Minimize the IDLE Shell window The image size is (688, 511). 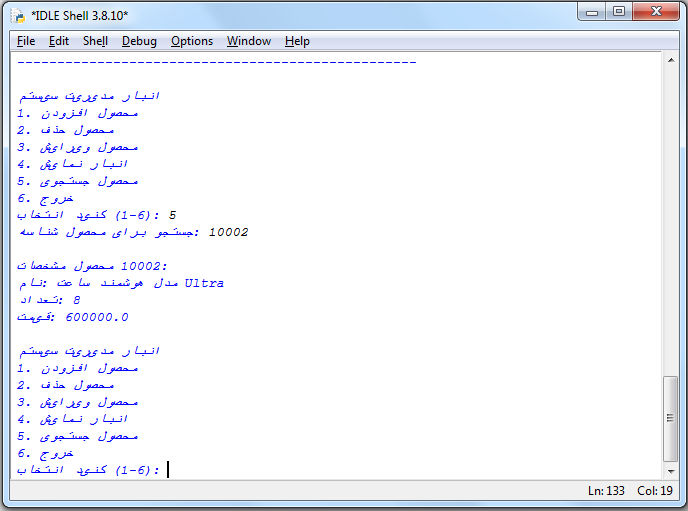pyautogui.click(x=593, y=12)
